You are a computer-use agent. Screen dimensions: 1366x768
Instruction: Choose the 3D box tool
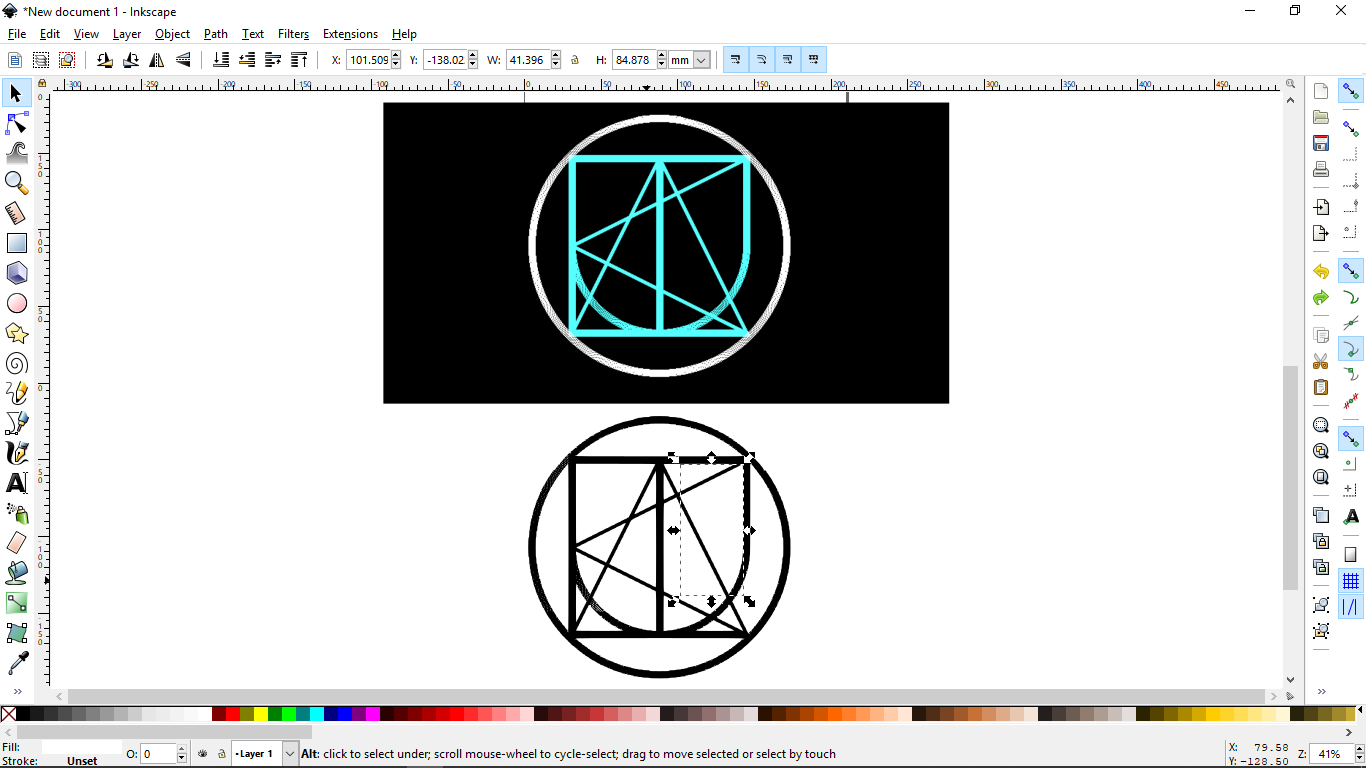click(17, 273)
